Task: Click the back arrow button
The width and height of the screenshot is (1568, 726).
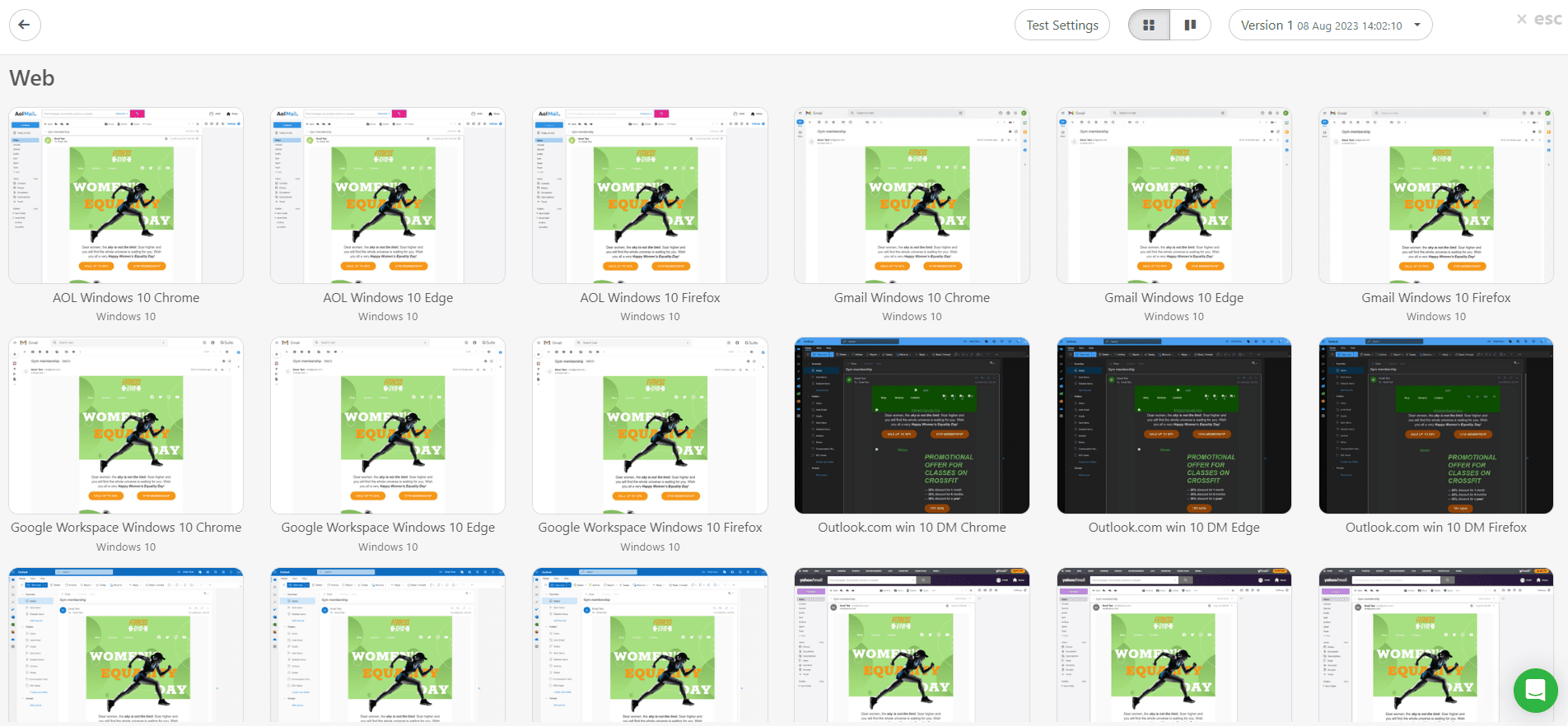Action: [x=25, y=25]
